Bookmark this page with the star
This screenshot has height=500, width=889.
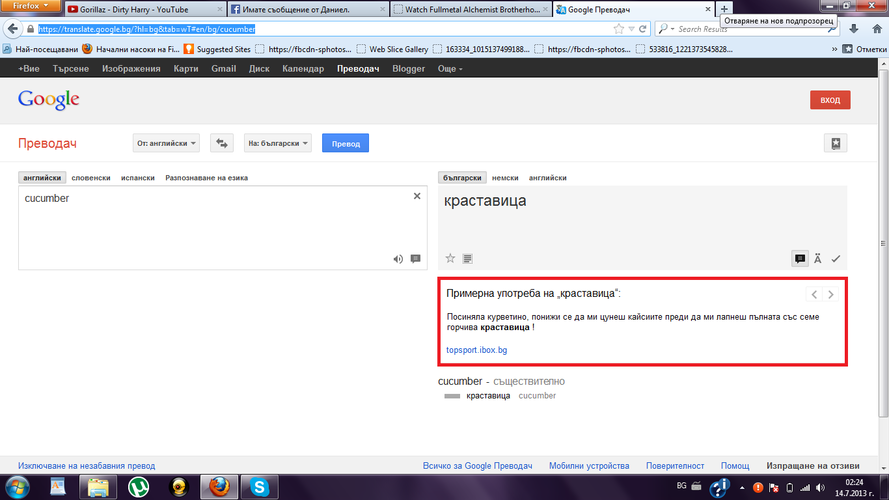[x=619, y=29]
